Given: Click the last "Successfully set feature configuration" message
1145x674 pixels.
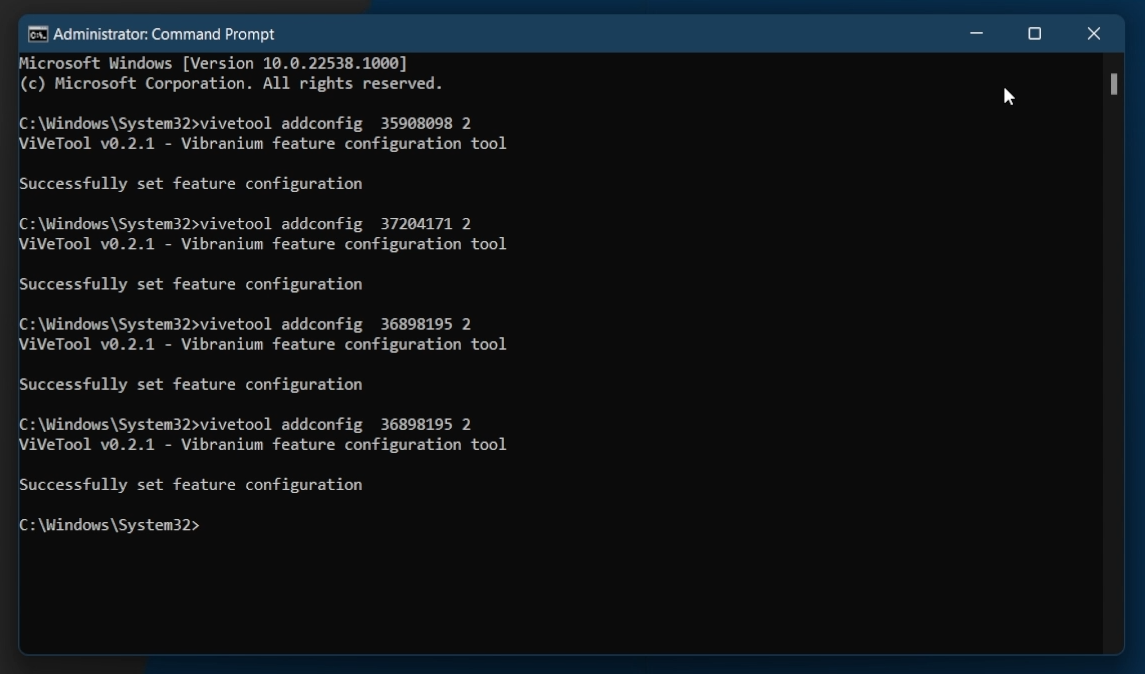Looking at the screenshot, I should coord(190,485).
